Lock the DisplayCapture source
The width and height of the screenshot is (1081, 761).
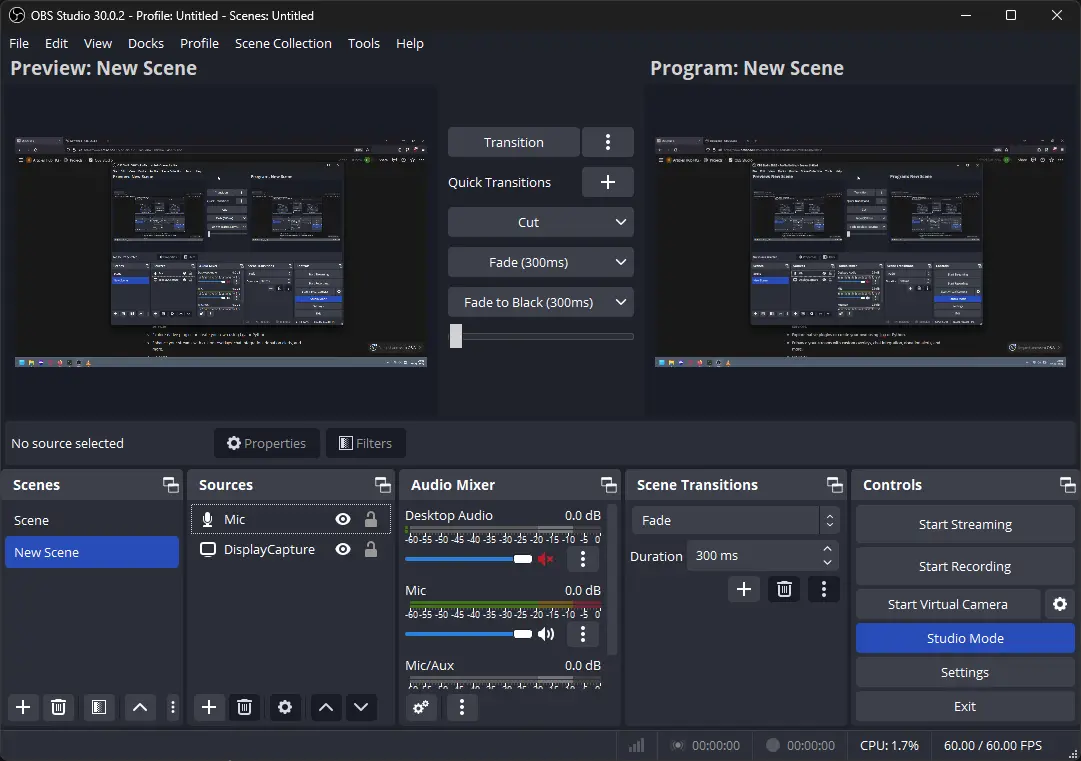click(x=371, y=549)
